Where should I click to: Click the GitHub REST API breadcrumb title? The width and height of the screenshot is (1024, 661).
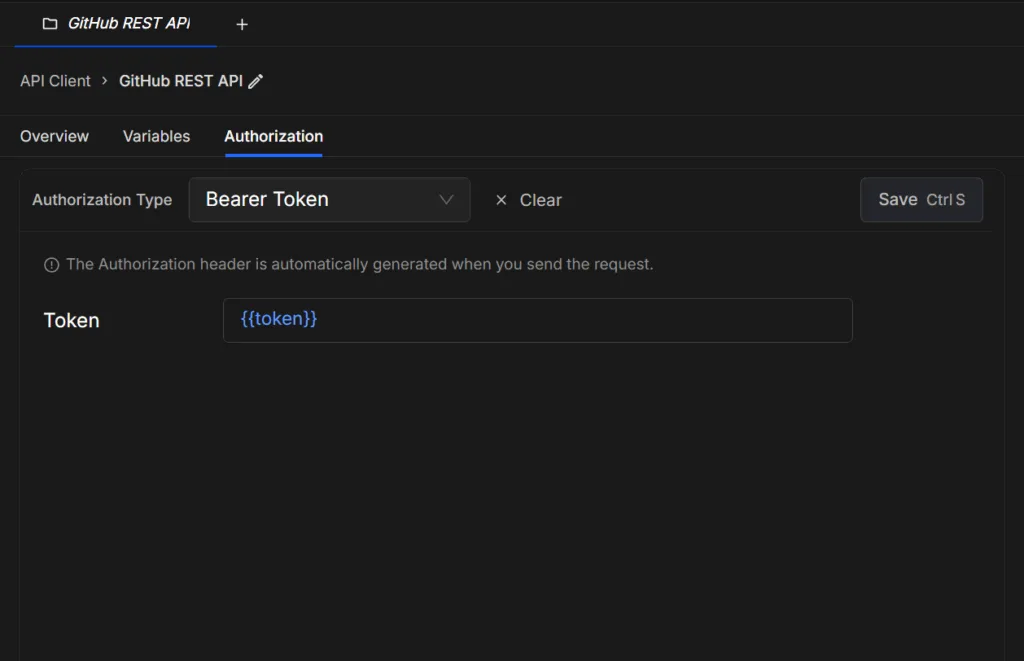[x=181, y=81]
